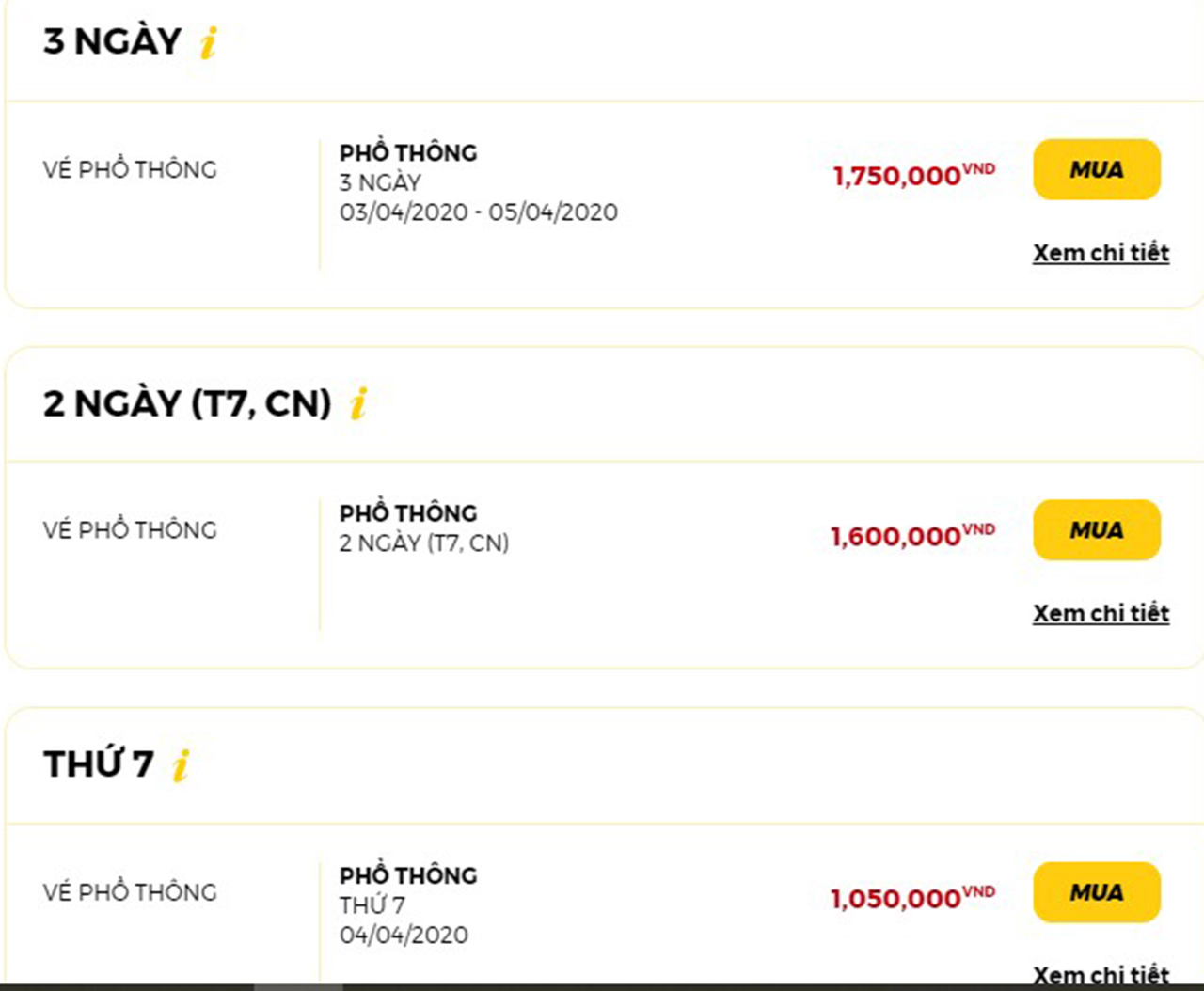Select the 3 NGÀY section heading

112,41
